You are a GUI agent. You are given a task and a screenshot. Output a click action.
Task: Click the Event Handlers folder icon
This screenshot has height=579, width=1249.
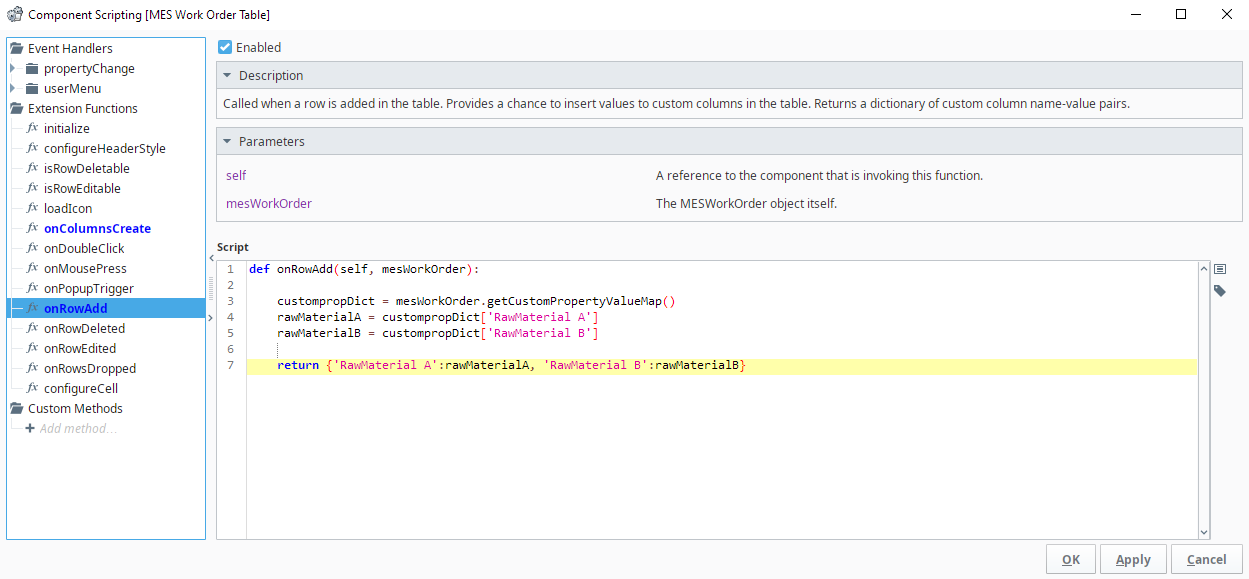point(16,48)
